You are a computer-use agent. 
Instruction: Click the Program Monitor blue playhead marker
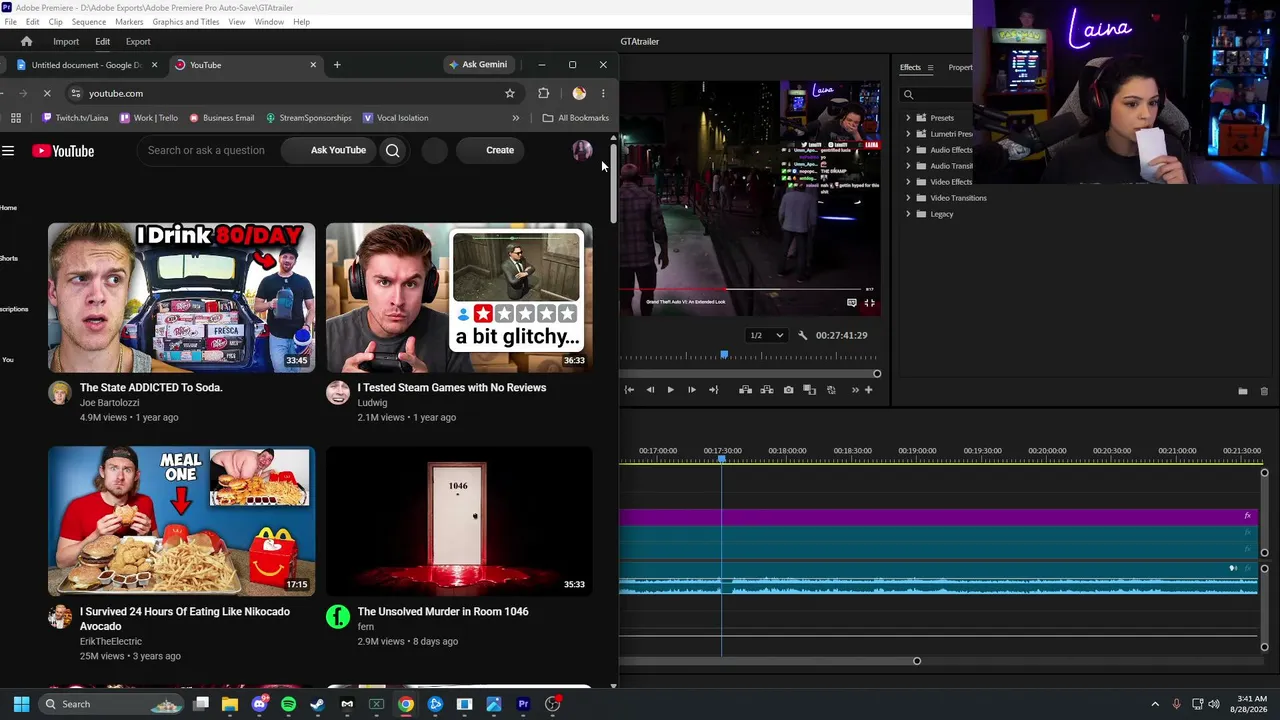[x=724, y=355]
